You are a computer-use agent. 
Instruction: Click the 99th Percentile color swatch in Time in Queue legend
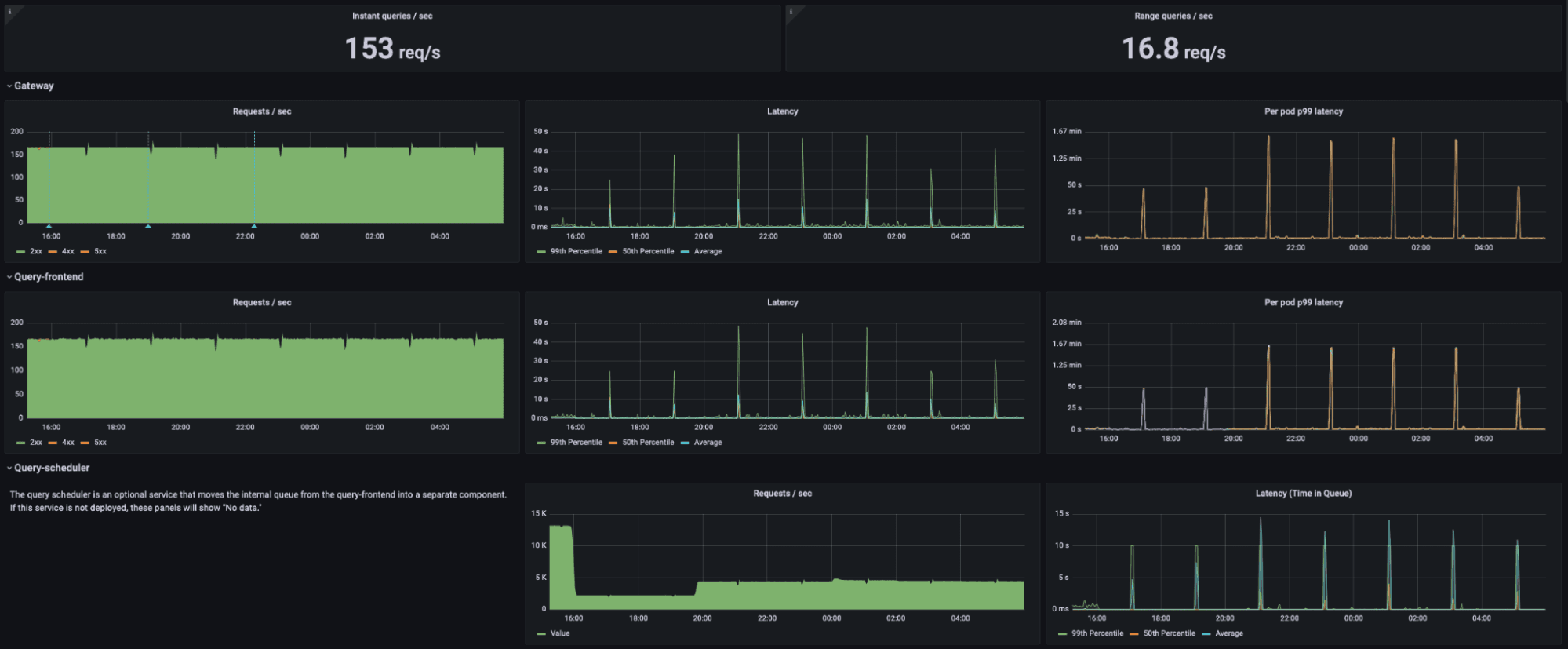pos(1063,634)
